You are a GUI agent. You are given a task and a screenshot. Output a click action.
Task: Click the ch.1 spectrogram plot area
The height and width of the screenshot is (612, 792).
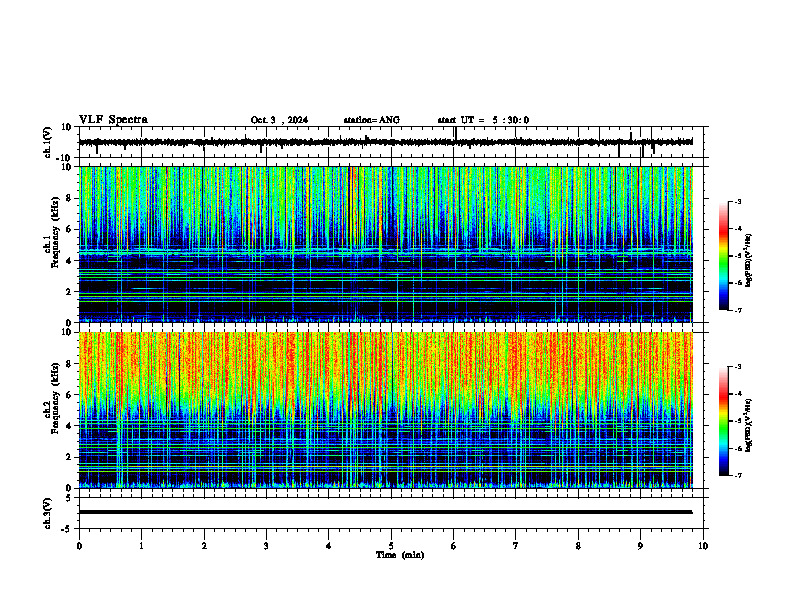pos(386,244)
